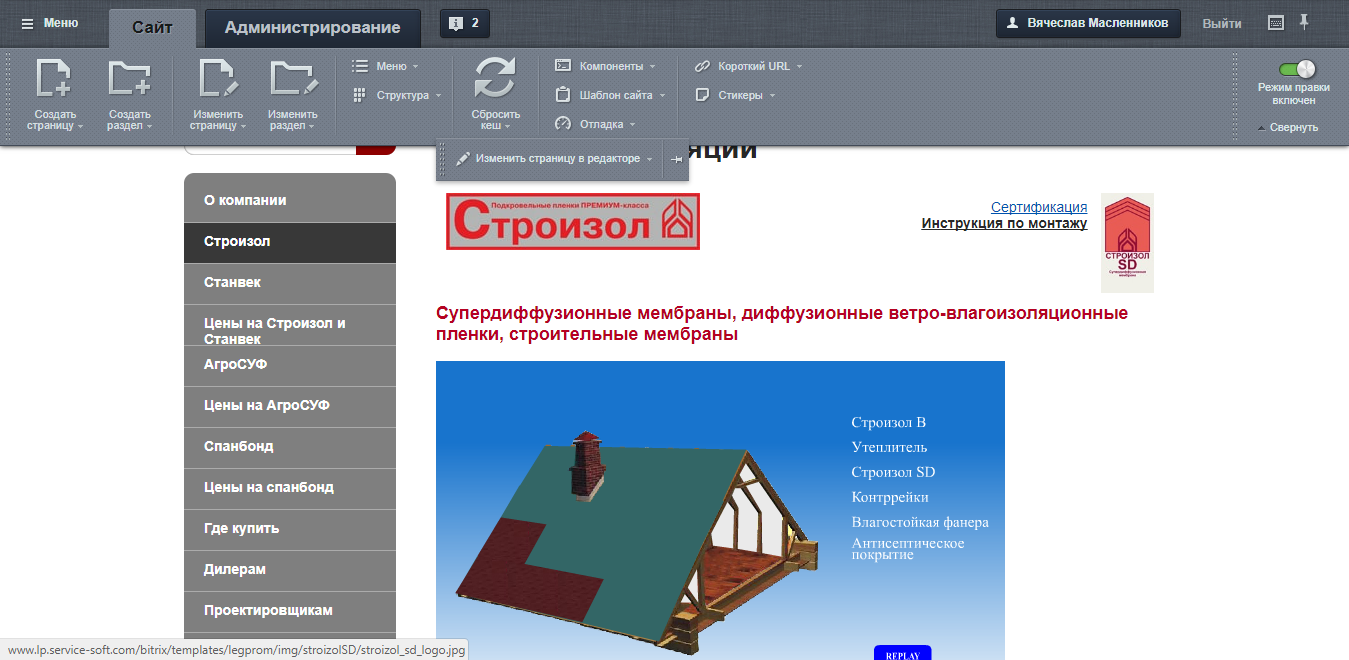The image size is (1349, 660).
Task: Click Контррейки label in animation
Action: click(x=890, y=497)
